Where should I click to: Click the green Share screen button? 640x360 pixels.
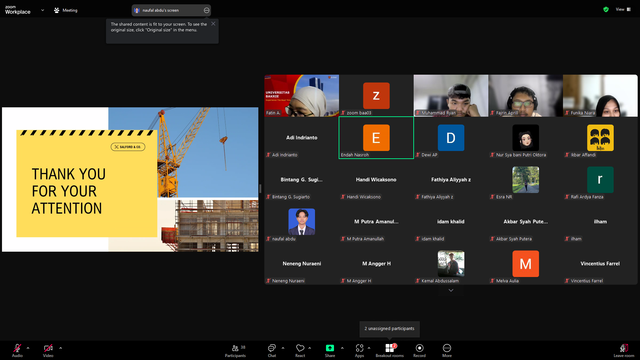point(330,350)
